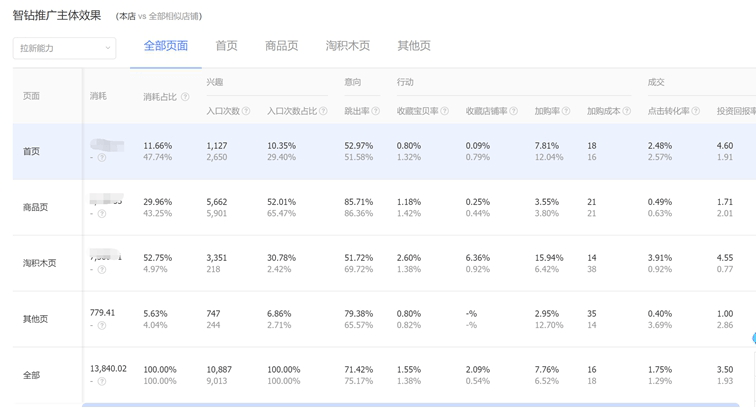Screen dimensions: 756x408
Task: Switch to the 首页 tab
Action: pos(227,46)
